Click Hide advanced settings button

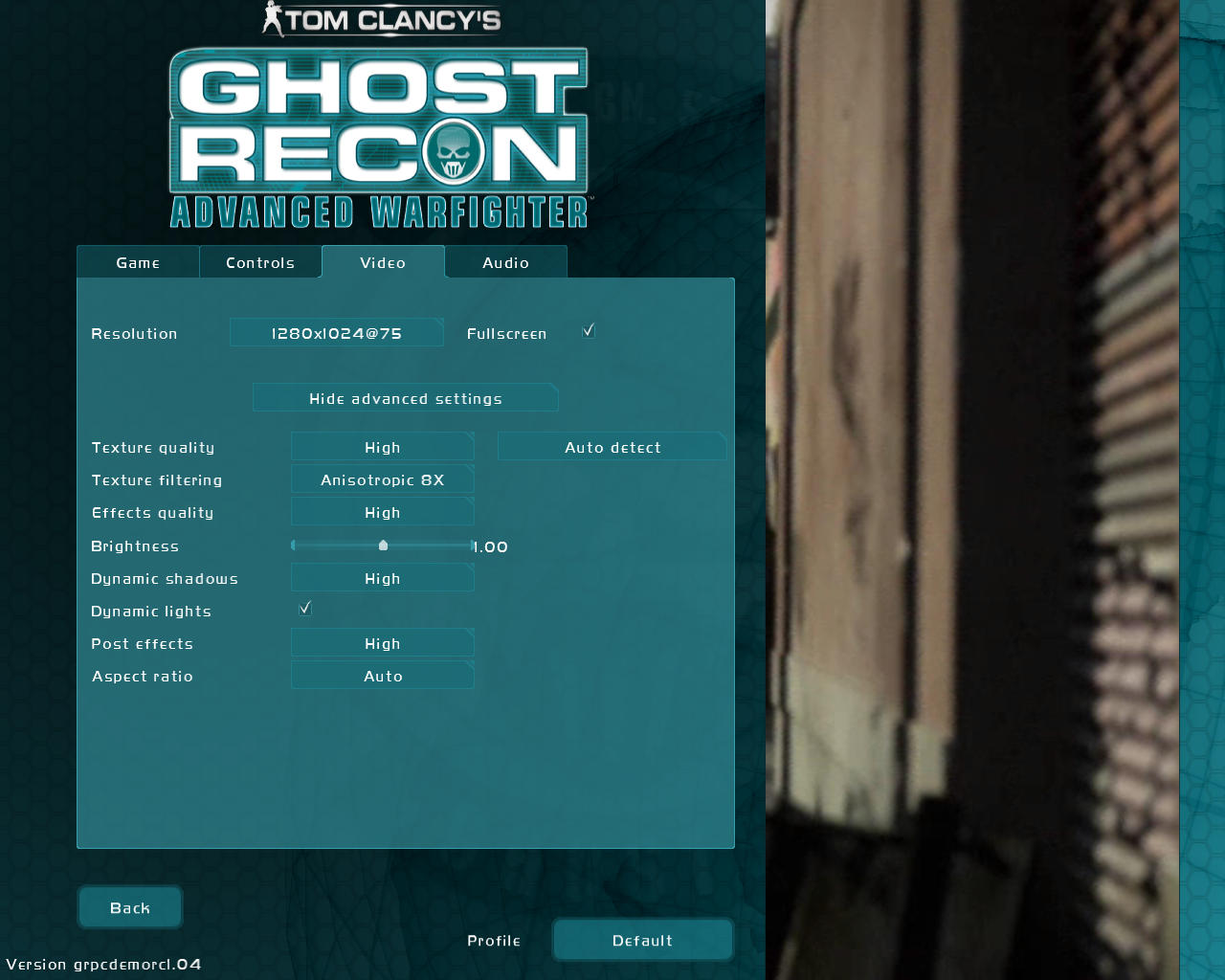(x=406, y=398)
